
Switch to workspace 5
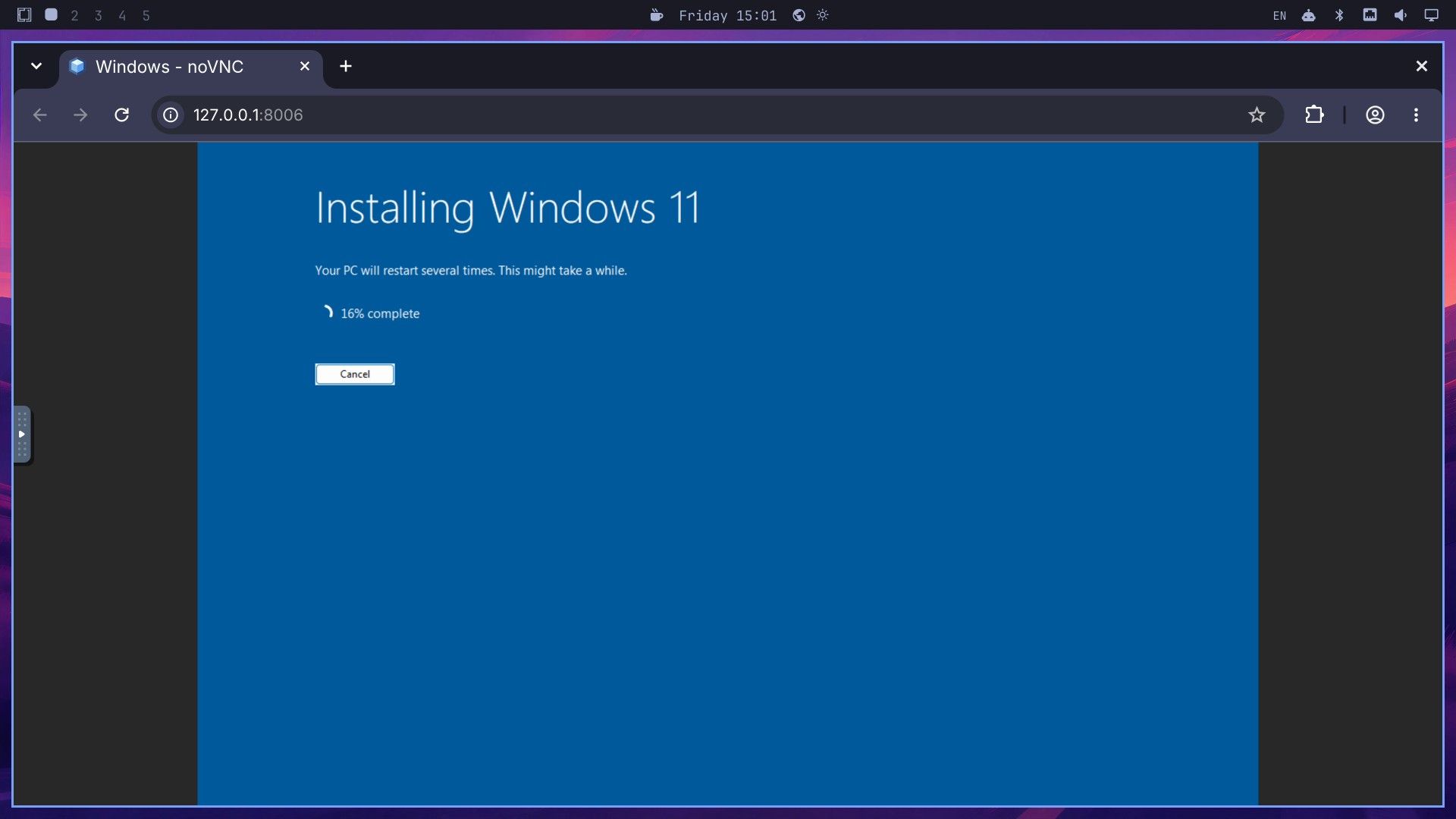(146, 15)
